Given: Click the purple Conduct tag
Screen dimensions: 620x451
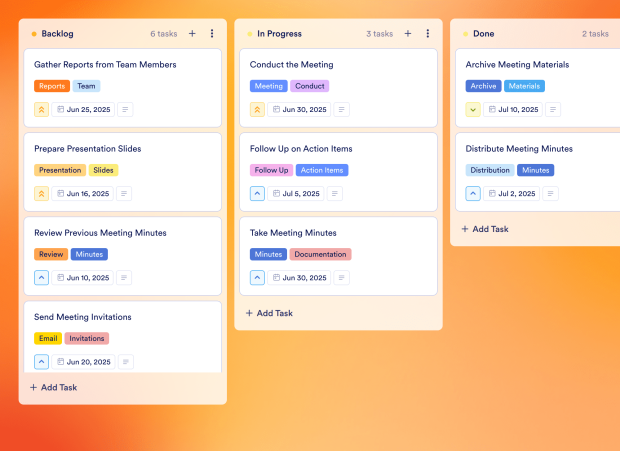Looking at the screenshot, I should tap(310, 86).
